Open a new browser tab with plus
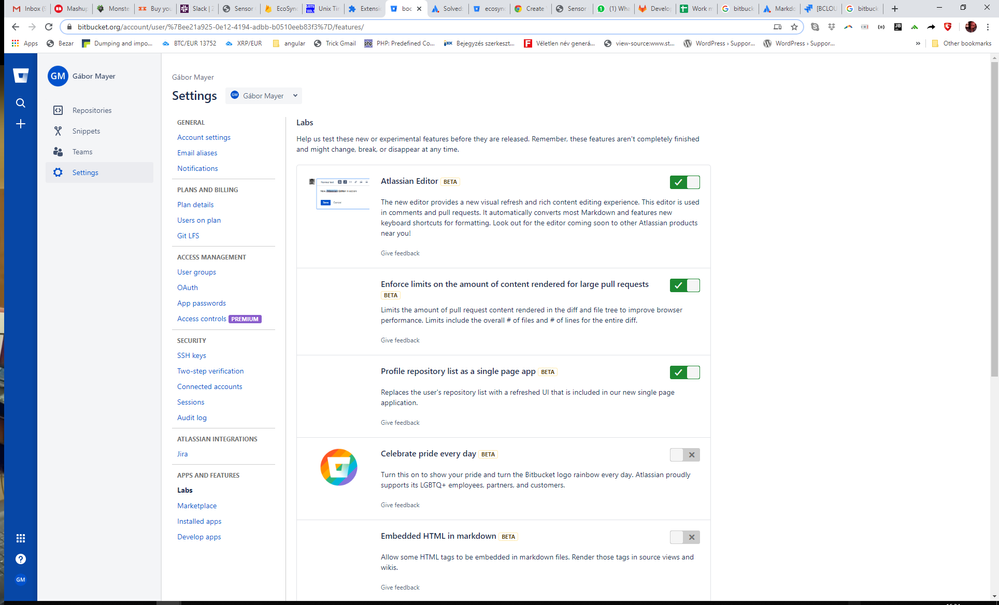The height and width of the screenshot is (605, 999). pos(895,8)
